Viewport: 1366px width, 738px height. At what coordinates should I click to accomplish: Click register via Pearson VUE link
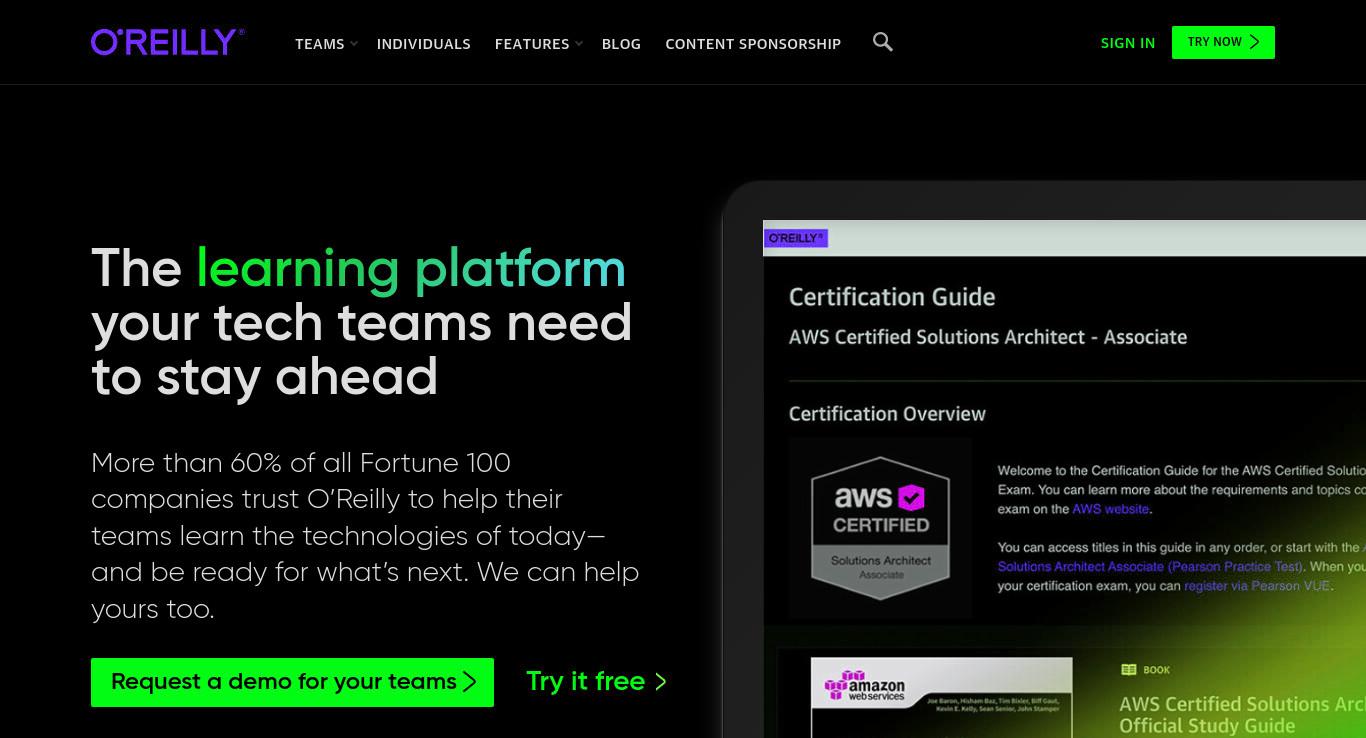click(x=1257, y=586)
